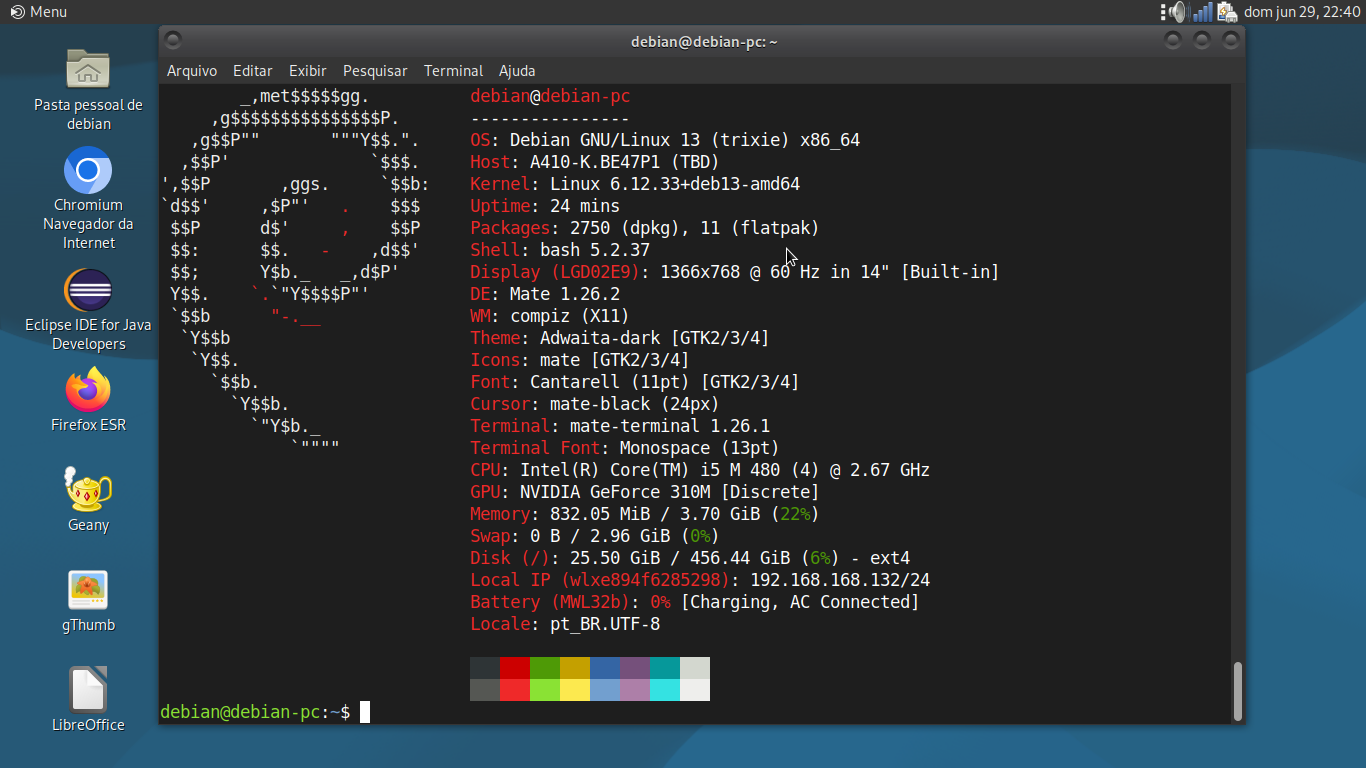Click the DE: Mate 1.26.2 line
1366x768 pixels.
[545, 294]
